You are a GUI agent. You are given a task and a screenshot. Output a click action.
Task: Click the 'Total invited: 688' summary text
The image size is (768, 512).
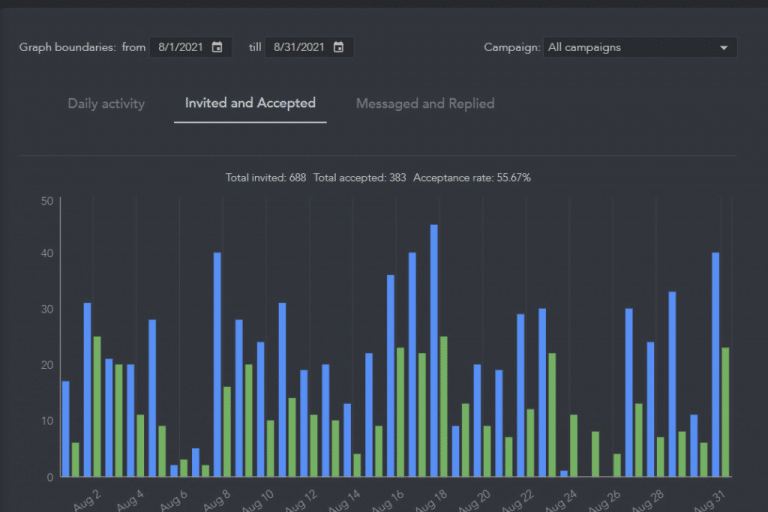click(265, 178)
